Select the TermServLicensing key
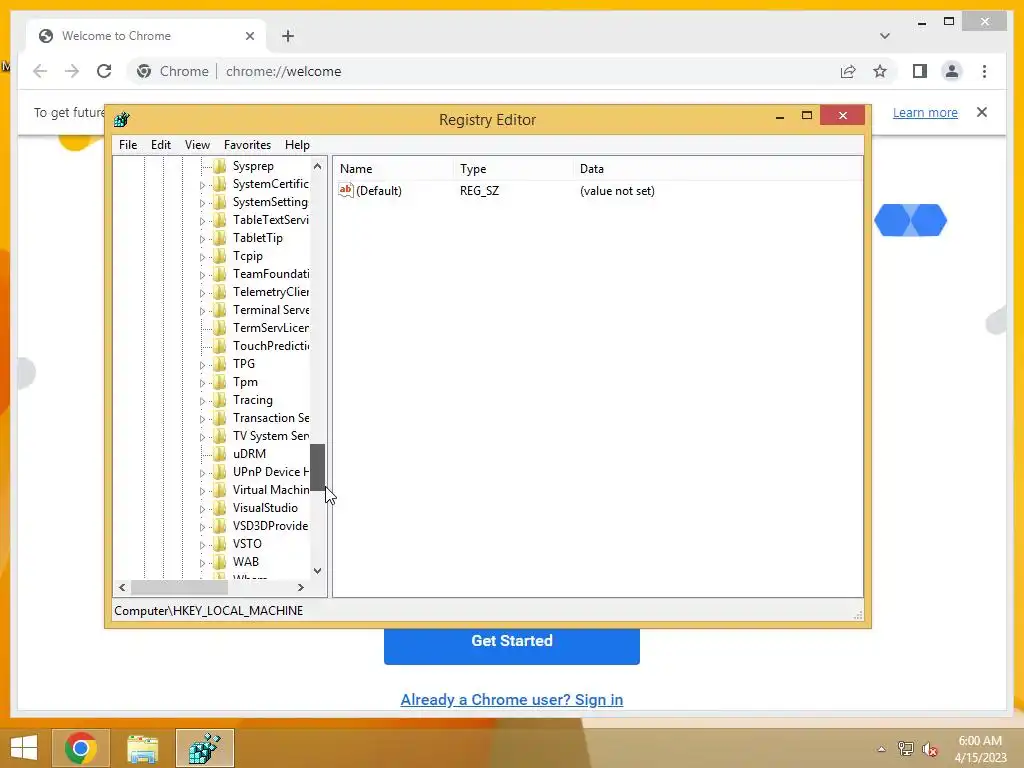The height and width of the screenshot is (768, 1024). tap(271, 328)
